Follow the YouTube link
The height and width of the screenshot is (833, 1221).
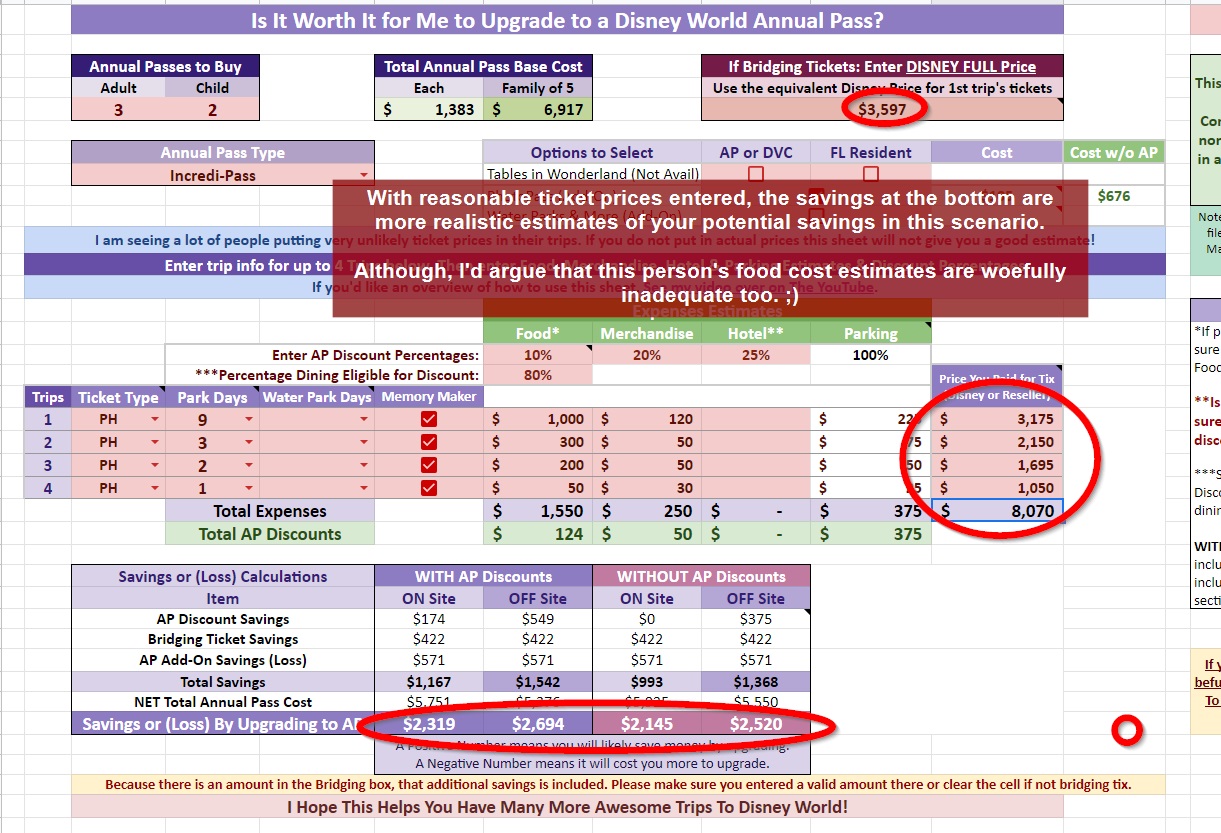(846, 288)
